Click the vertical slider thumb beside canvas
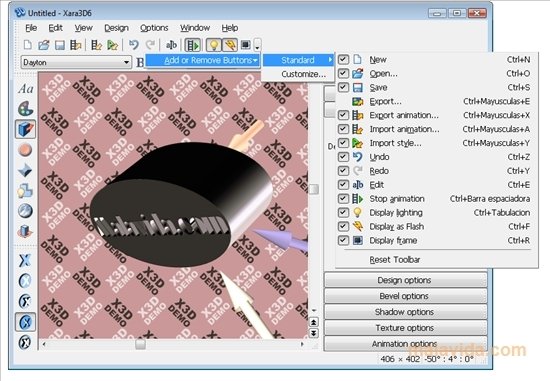This screenshot has width=550, height=381. click(314, 189)
